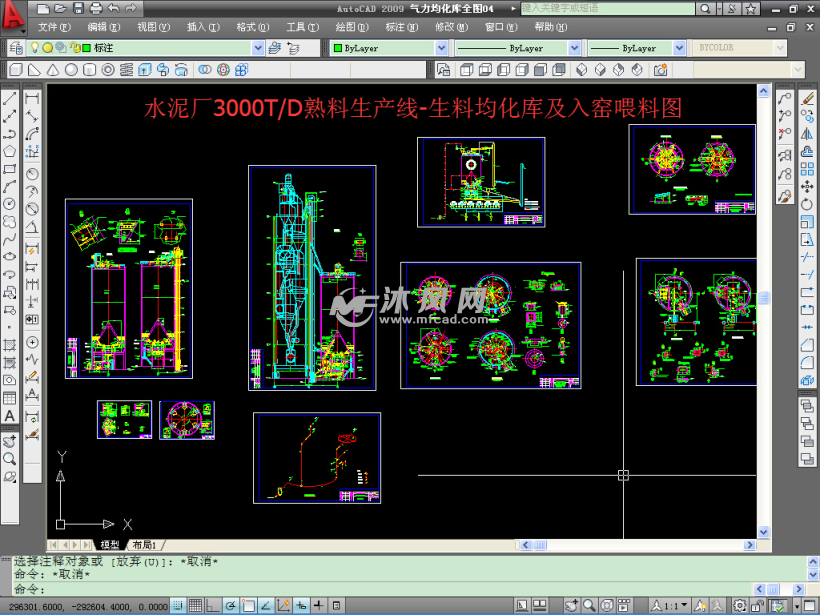Viewport: 820px width, 615px height.
Task: Open the 编辑(E) menu
Action: [104, 27]
